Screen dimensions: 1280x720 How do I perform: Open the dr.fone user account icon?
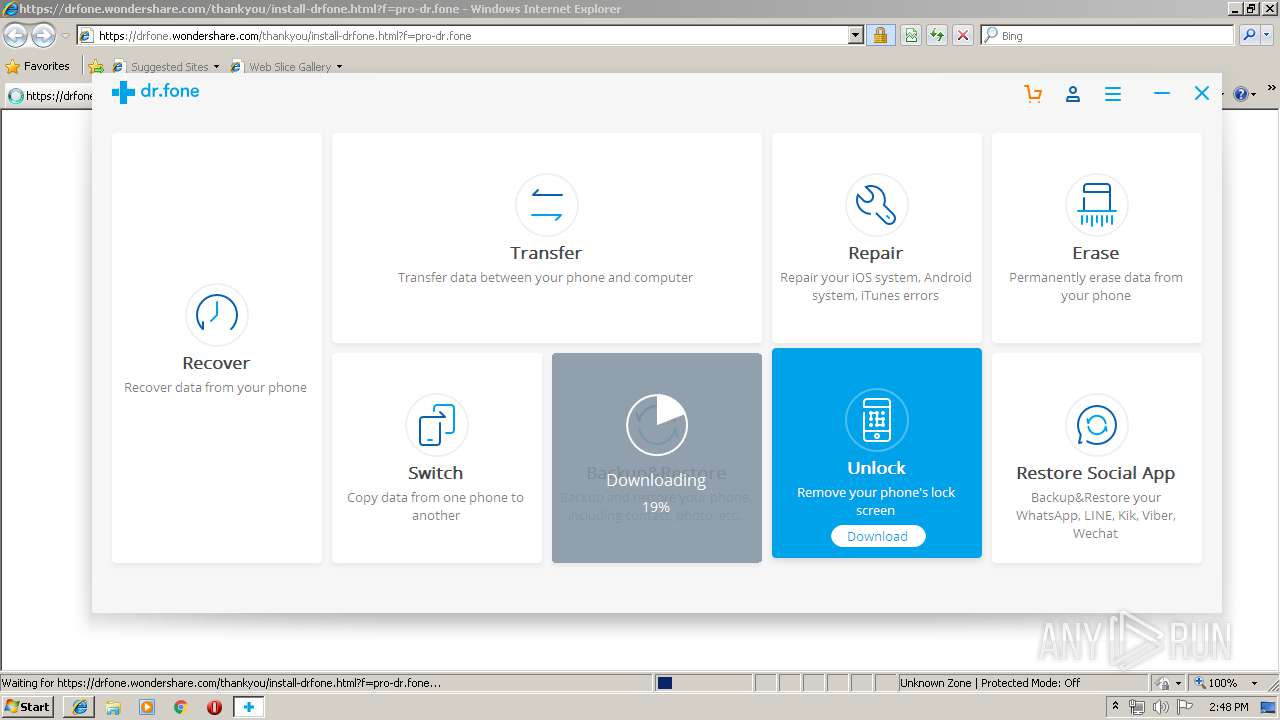click(x=1073, y=94)
